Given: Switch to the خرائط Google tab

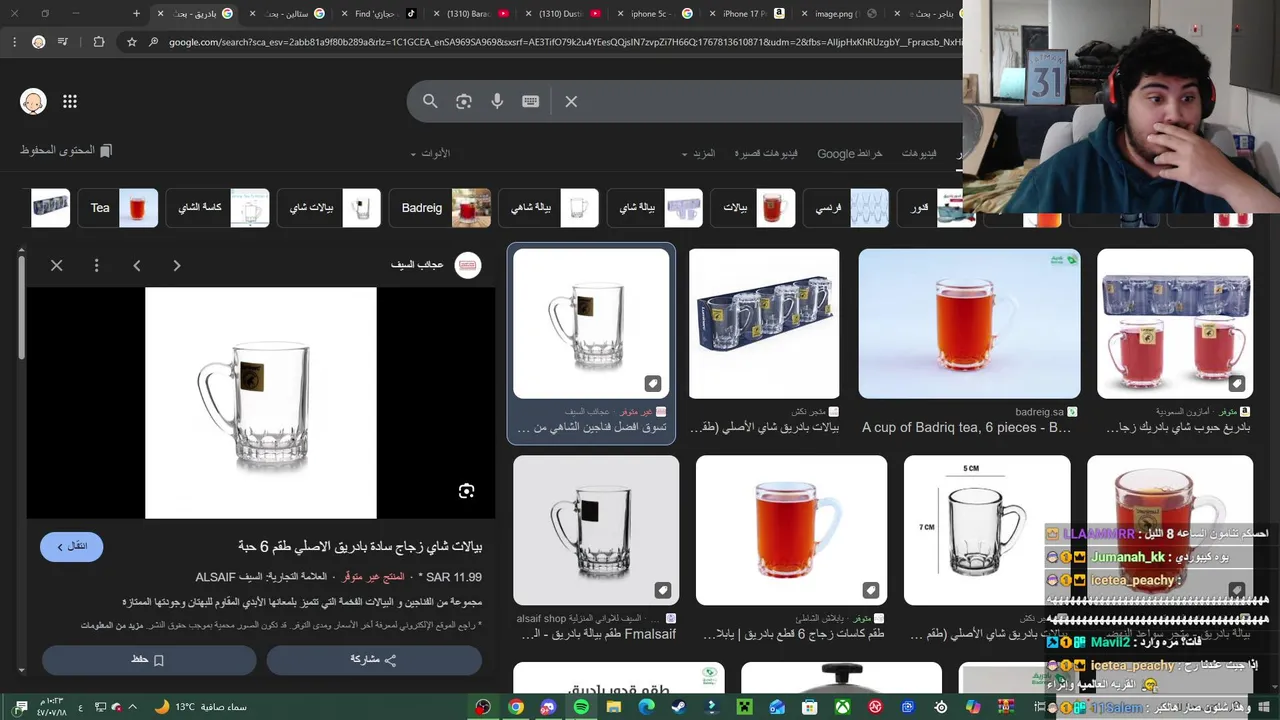Looking at the screenshot, I should point(850,154).
